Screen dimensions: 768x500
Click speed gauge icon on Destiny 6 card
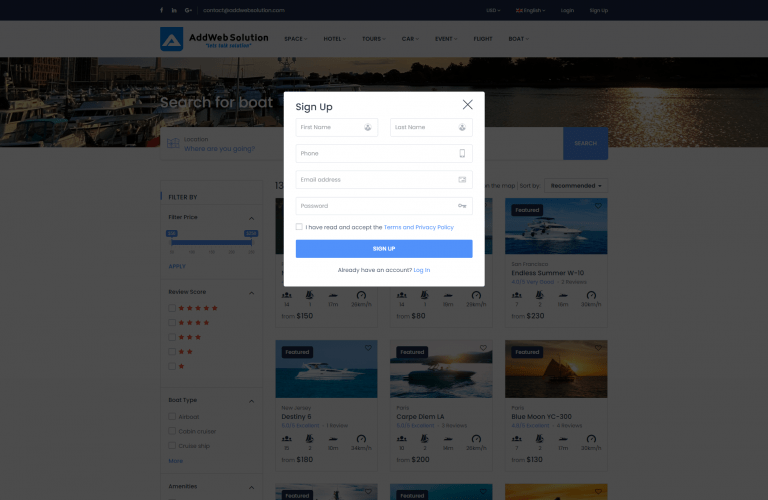tap(361, 439)
